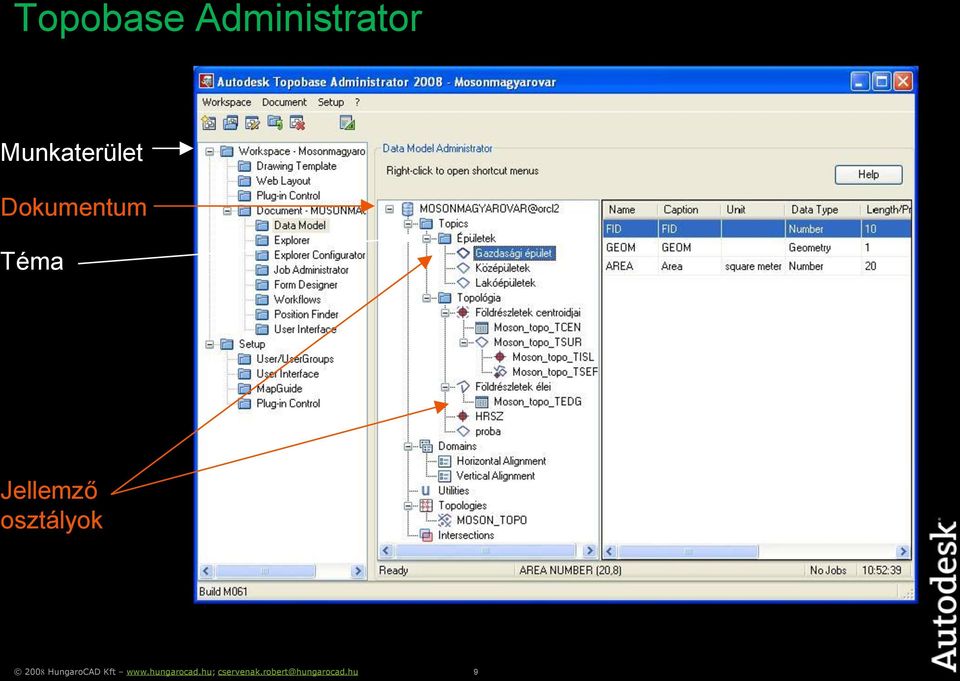Click left arrow of data model tree scrollbar
This screenshot has height=681, width=960.
pyautogui.click(x=386, y=551)
